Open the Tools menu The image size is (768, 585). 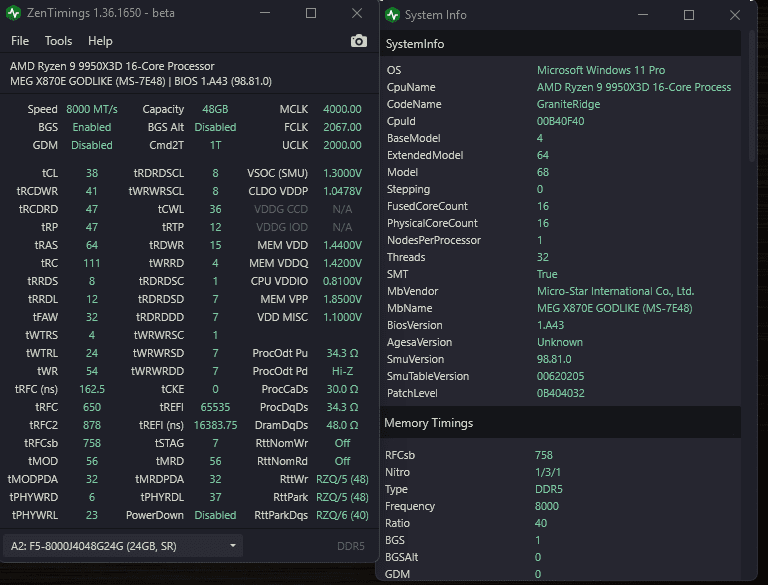(x=59, y=41)
